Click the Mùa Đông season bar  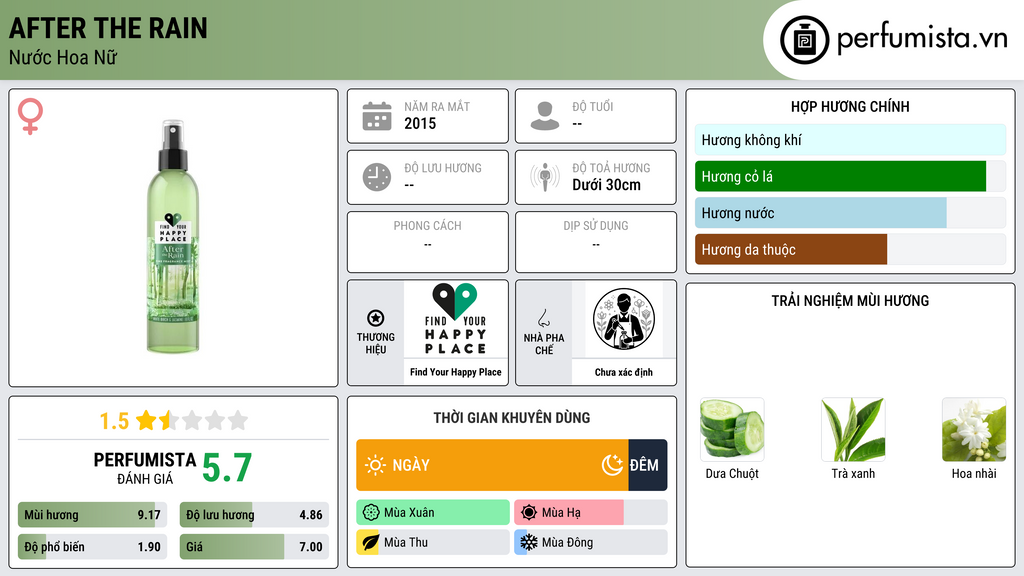(x=590, y=543)
